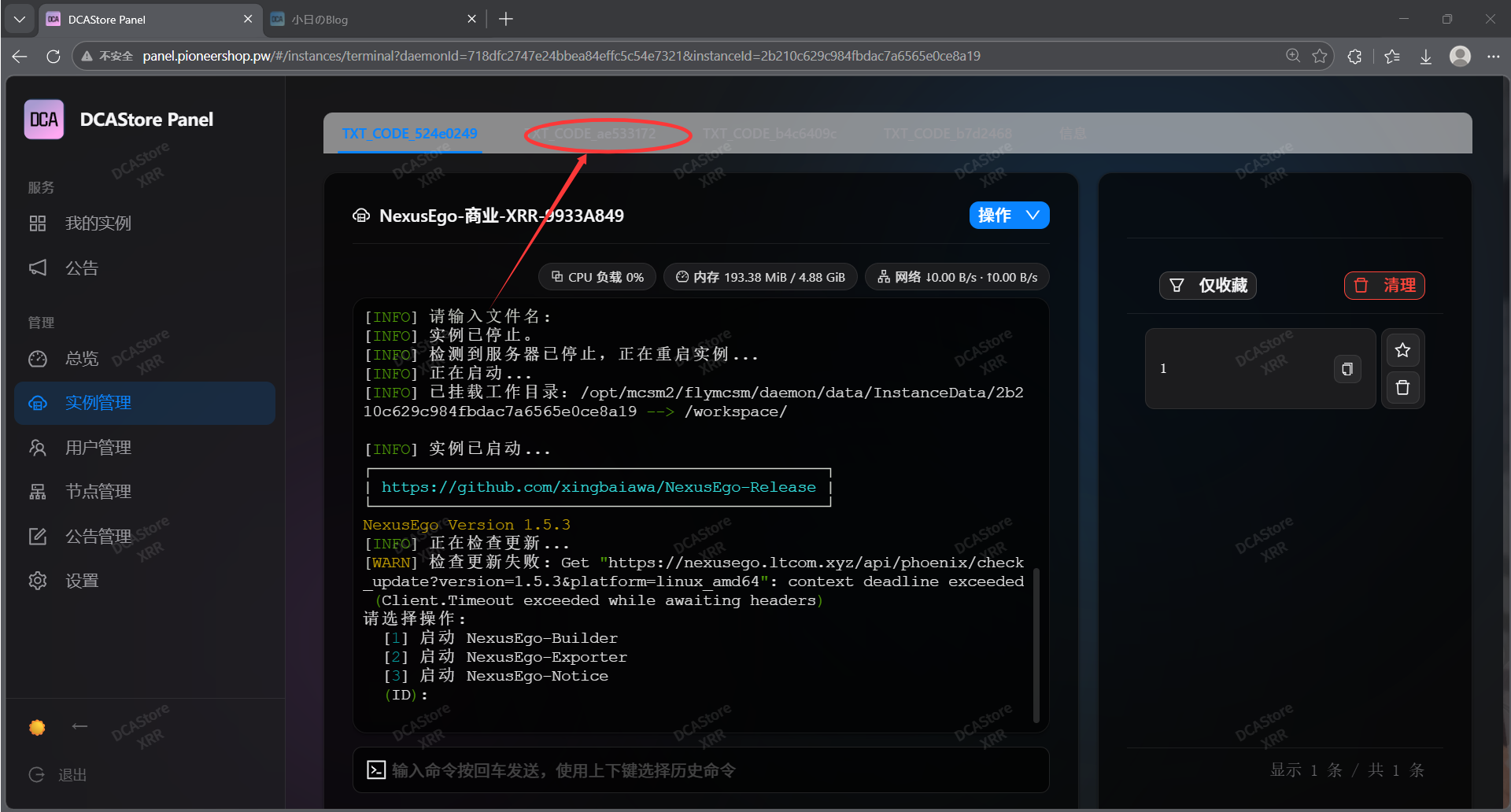
Task: Click the terminal output scrollbar
Action: pyautogui.click(x=1036, y=645)
